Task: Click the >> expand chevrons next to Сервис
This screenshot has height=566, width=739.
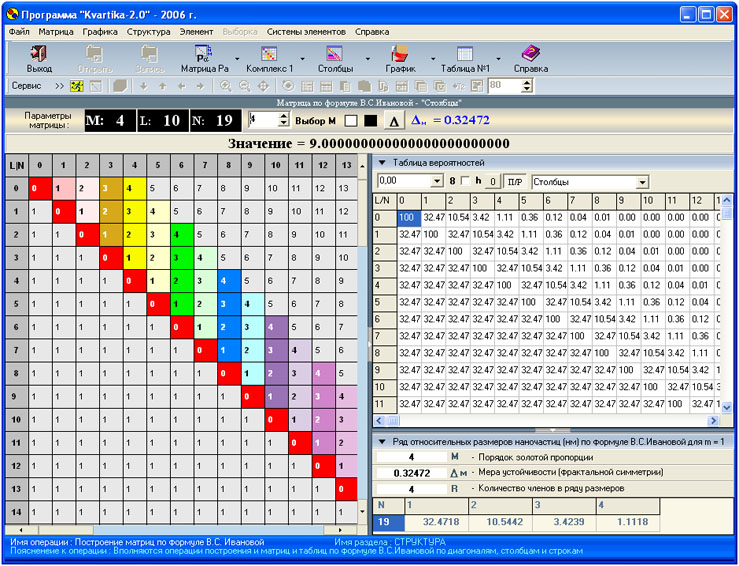Action: (x=59, y=86)
